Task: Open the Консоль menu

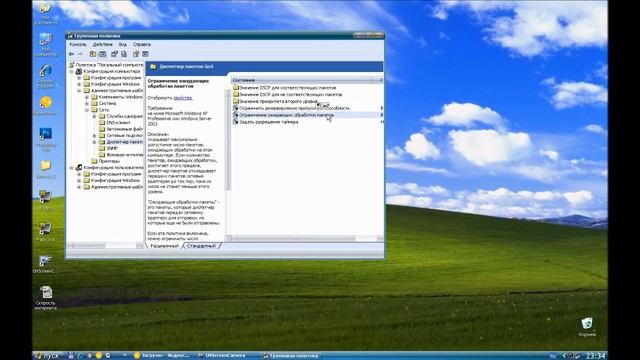Action: pyautogui.click(x=78, y=44)
